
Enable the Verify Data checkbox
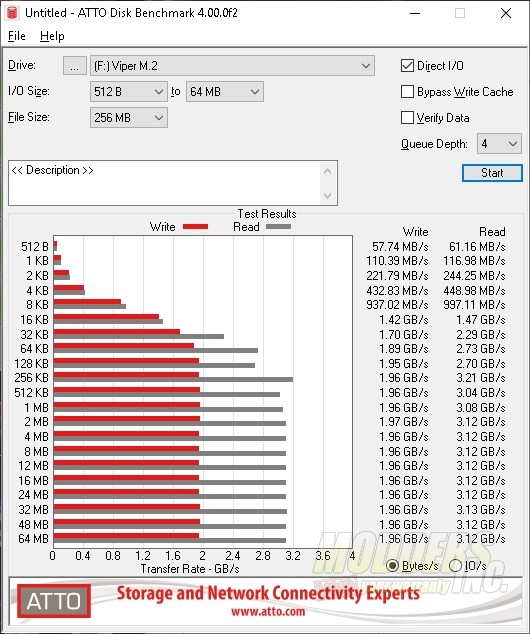pyautogui.click(x=407, y=118)
